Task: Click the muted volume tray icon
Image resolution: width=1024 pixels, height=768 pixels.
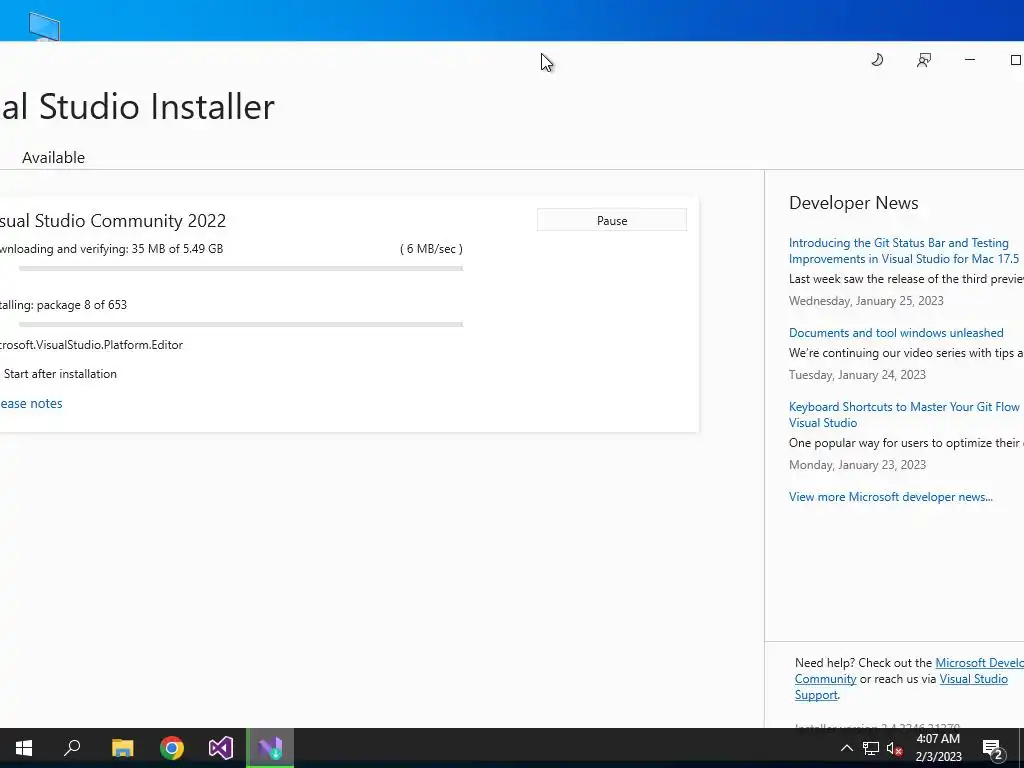Action: point(894,748)
